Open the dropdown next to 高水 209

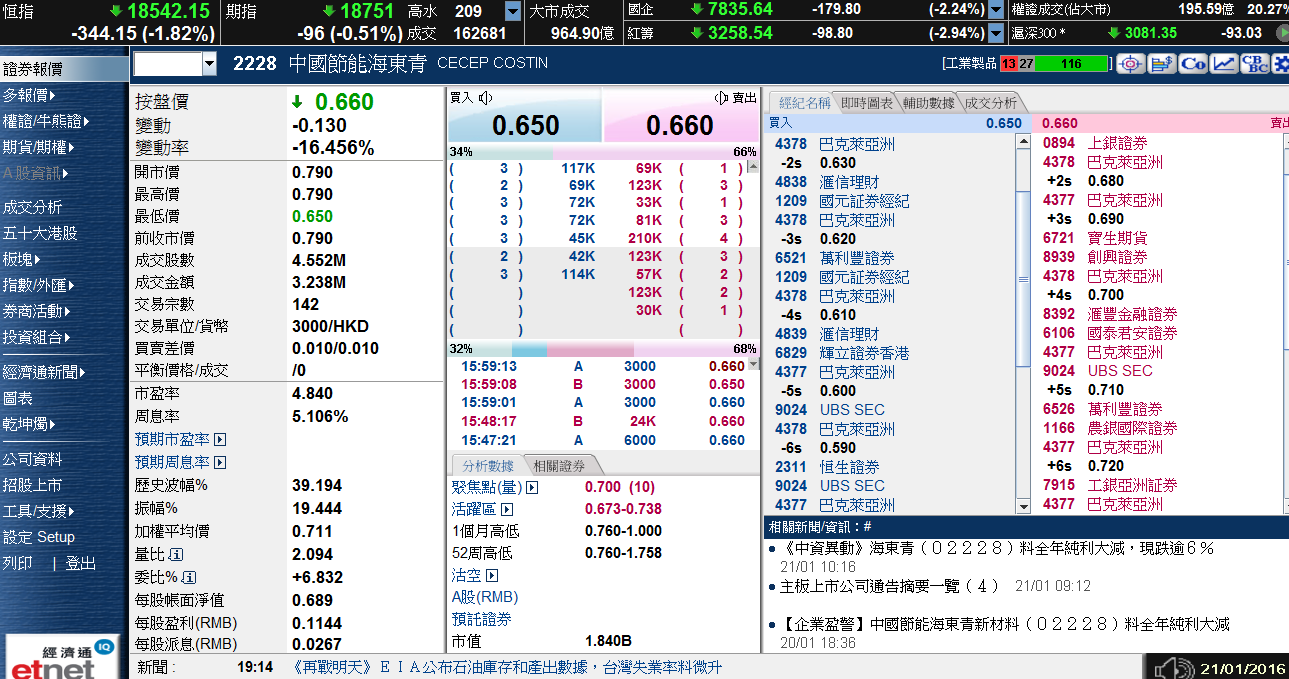coord(513,11)
